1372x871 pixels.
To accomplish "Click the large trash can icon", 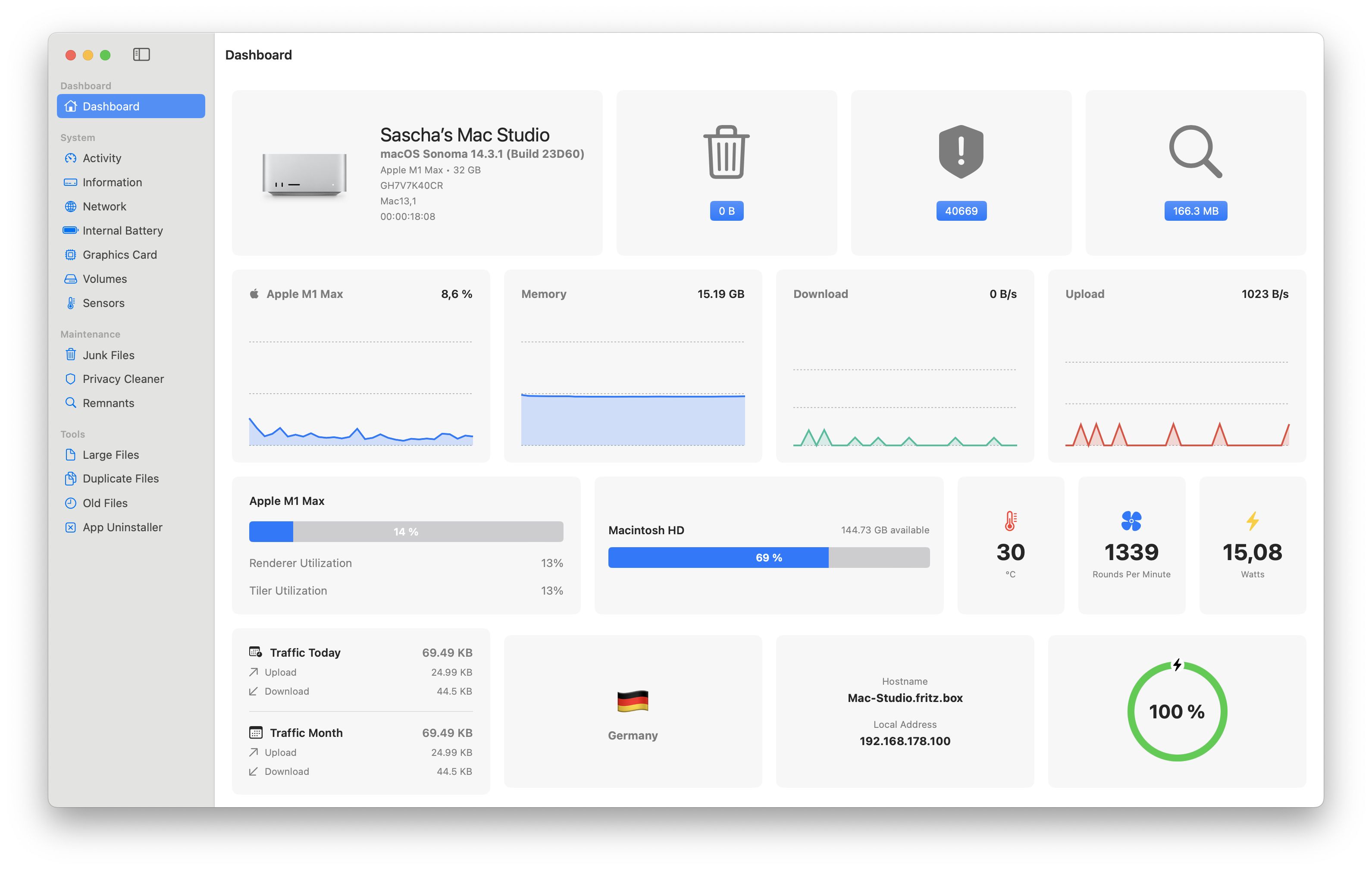I will click(727, 152).
